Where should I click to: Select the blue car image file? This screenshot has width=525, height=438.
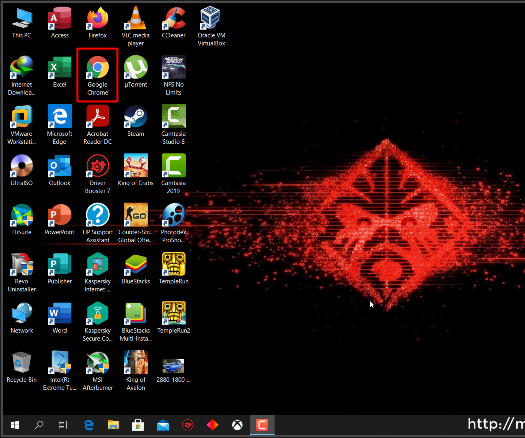pyautogui.click(x=173, y=370)
